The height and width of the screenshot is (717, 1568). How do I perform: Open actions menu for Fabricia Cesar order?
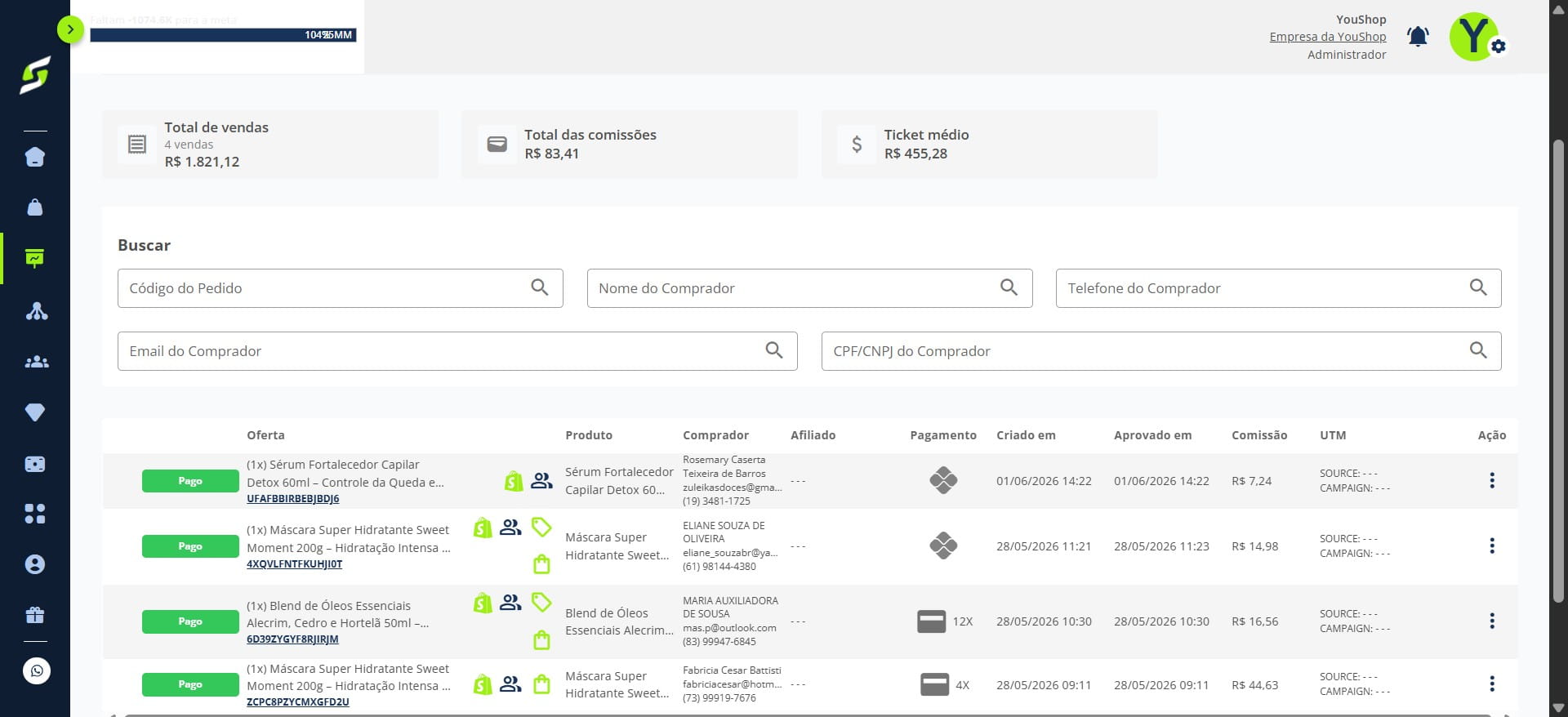[x=1491, y=684]
